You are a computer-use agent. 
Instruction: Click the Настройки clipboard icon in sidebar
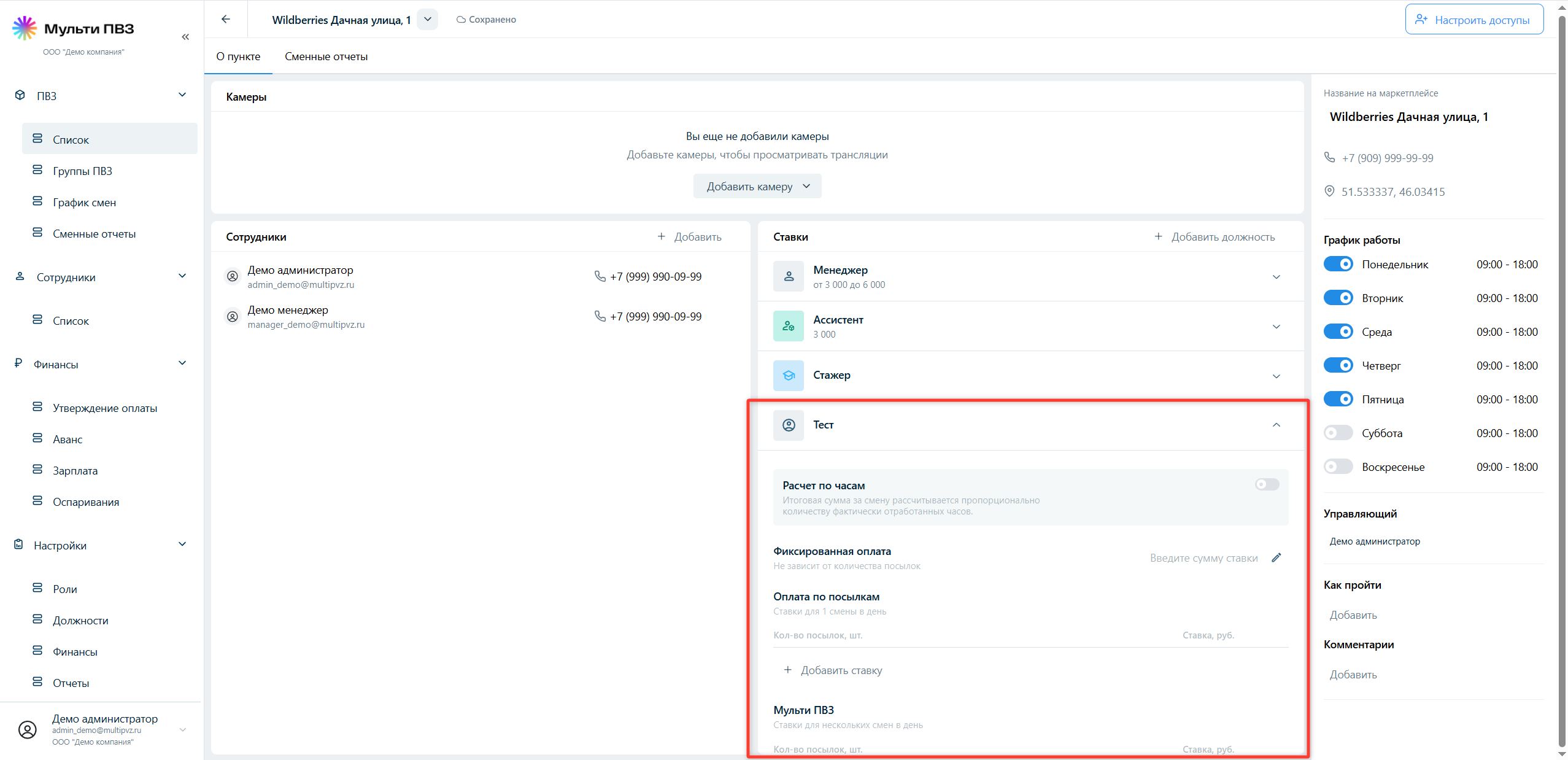[19, 545]
